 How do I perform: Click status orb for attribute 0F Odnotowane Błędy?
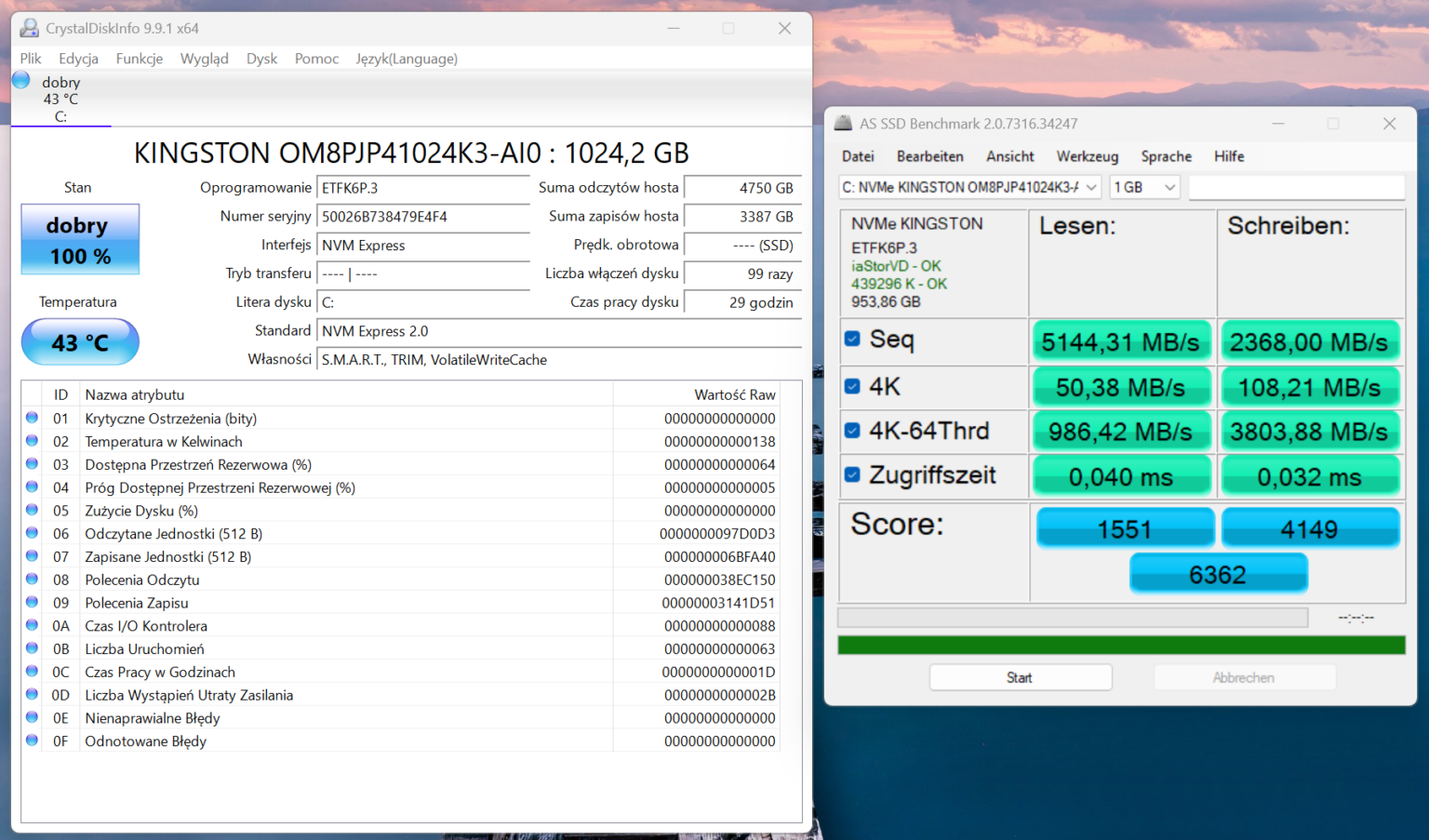pos(32,740)
